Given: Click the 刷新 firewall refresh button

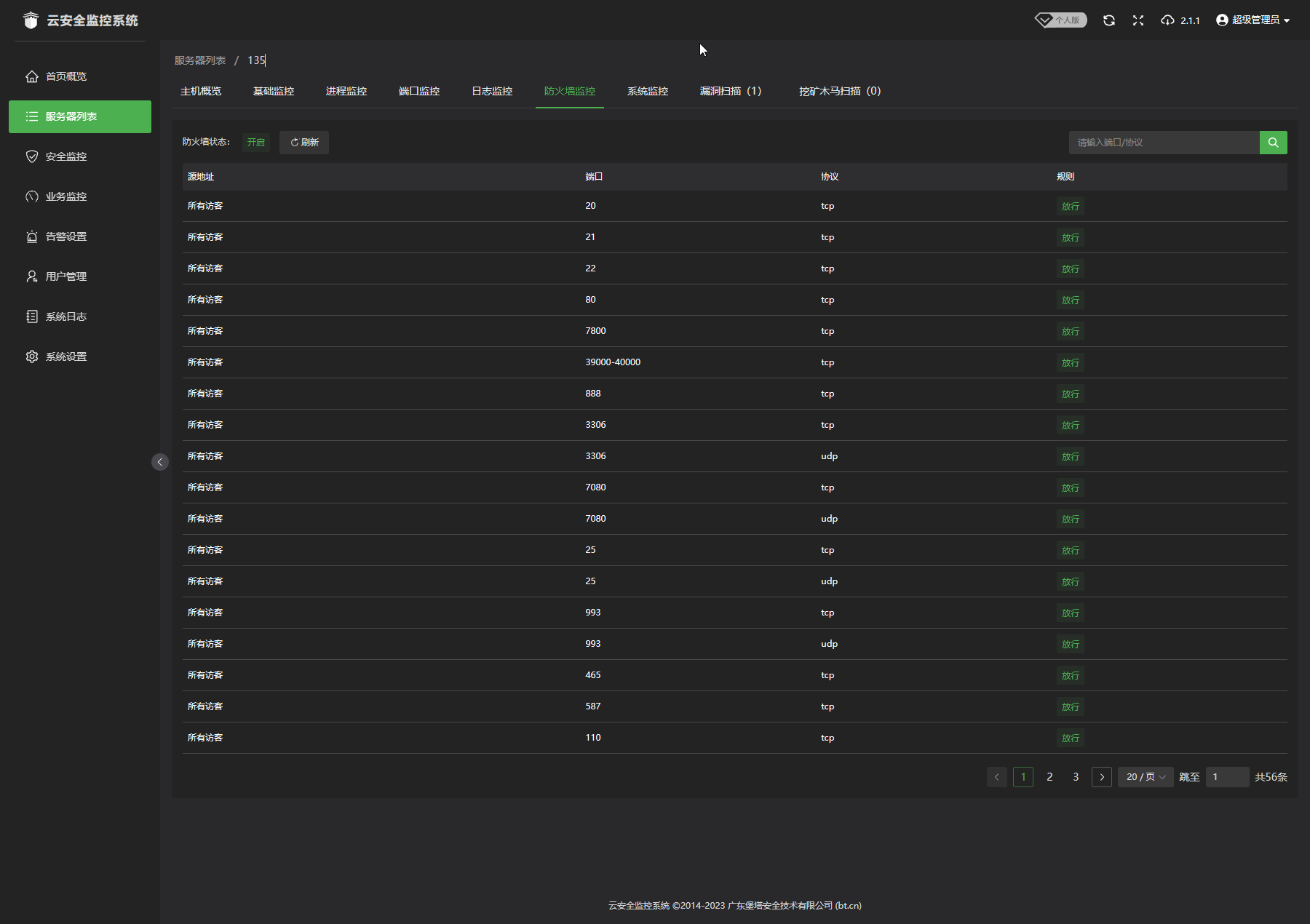Looking at the screenshot, I should [x=304, y=143].
